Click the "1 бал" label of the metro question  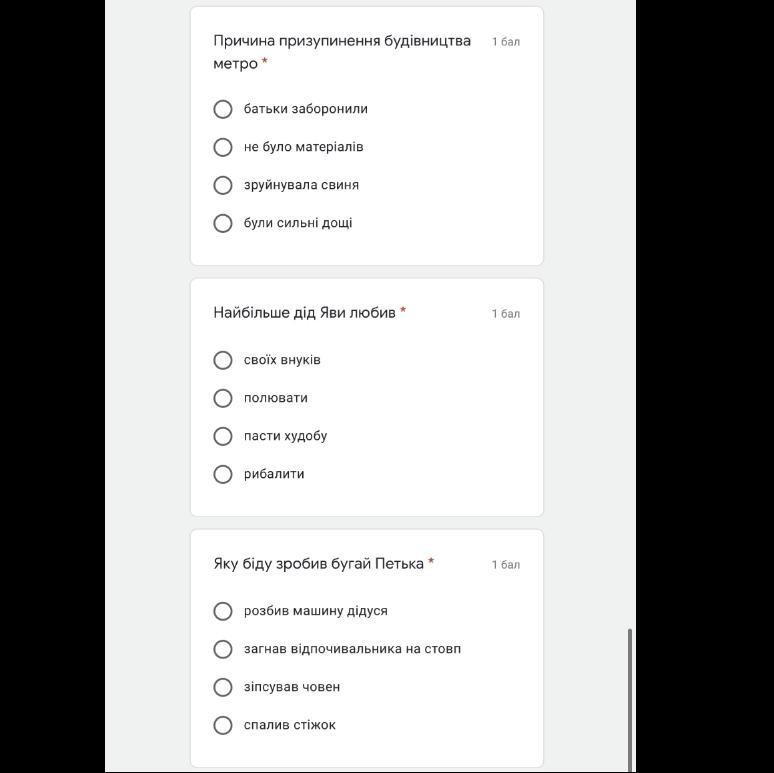point(505,42)
